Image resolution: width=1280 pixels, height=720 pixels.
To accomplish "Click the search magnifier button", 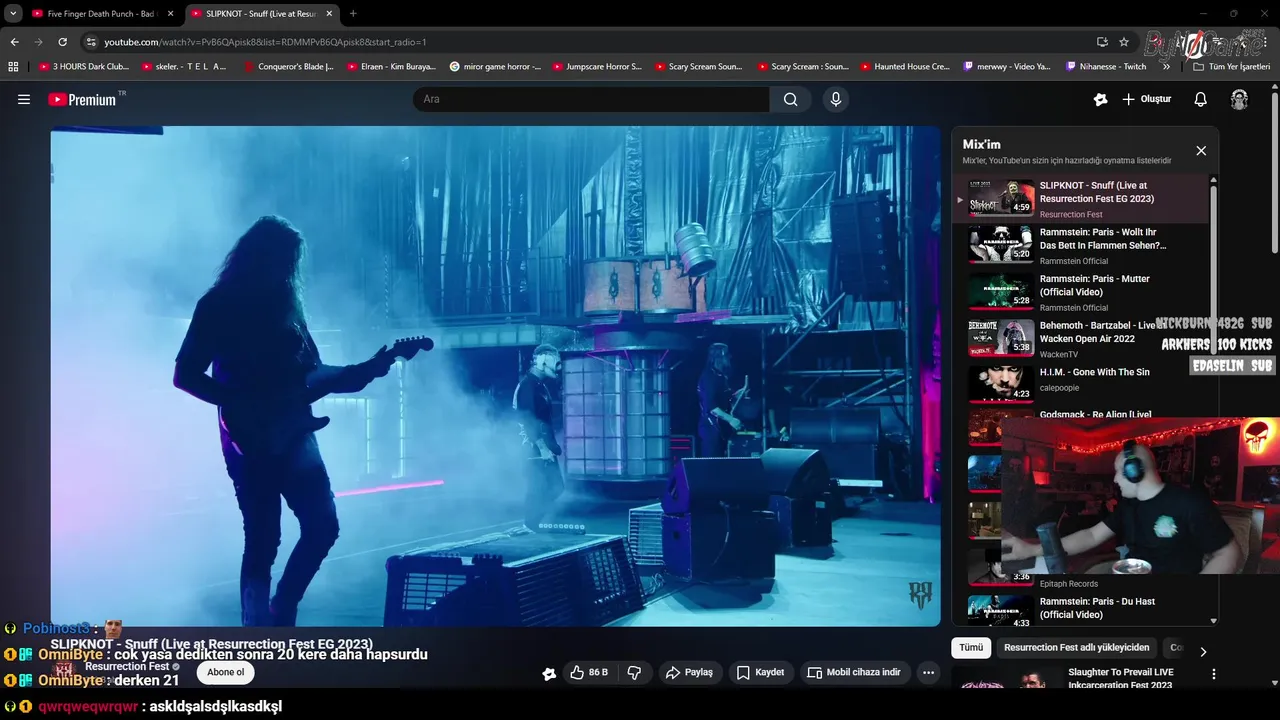I will [x=791, y=99].
